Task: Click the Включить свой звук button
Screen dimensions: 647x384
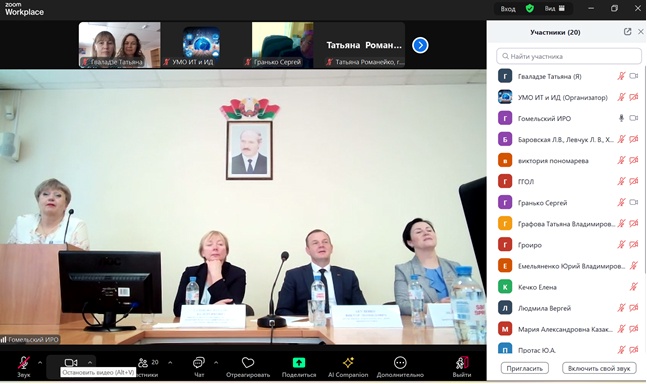Action: pyautogui.click(x=599, y=368)
